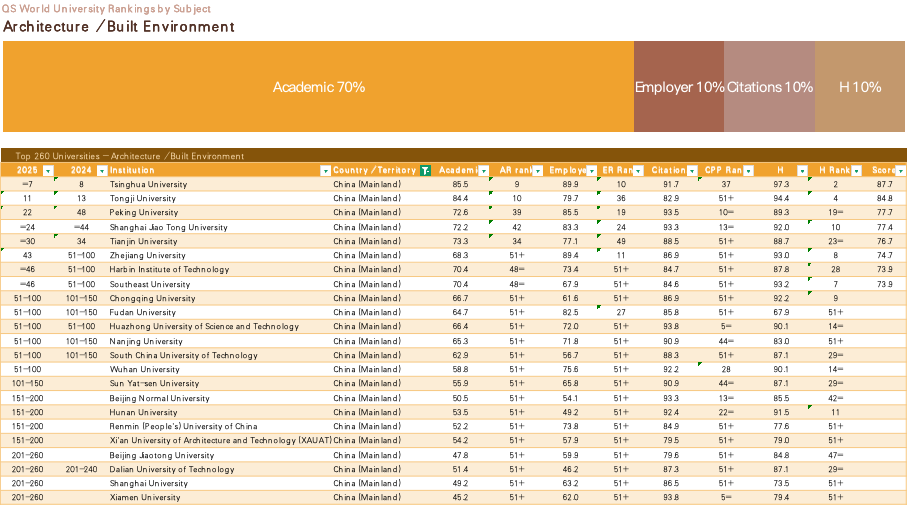This screenshot has height=505, width=907.
Task: Select the Tsinghua University cell
Action: pyautogui.click(x=148, y=184)
